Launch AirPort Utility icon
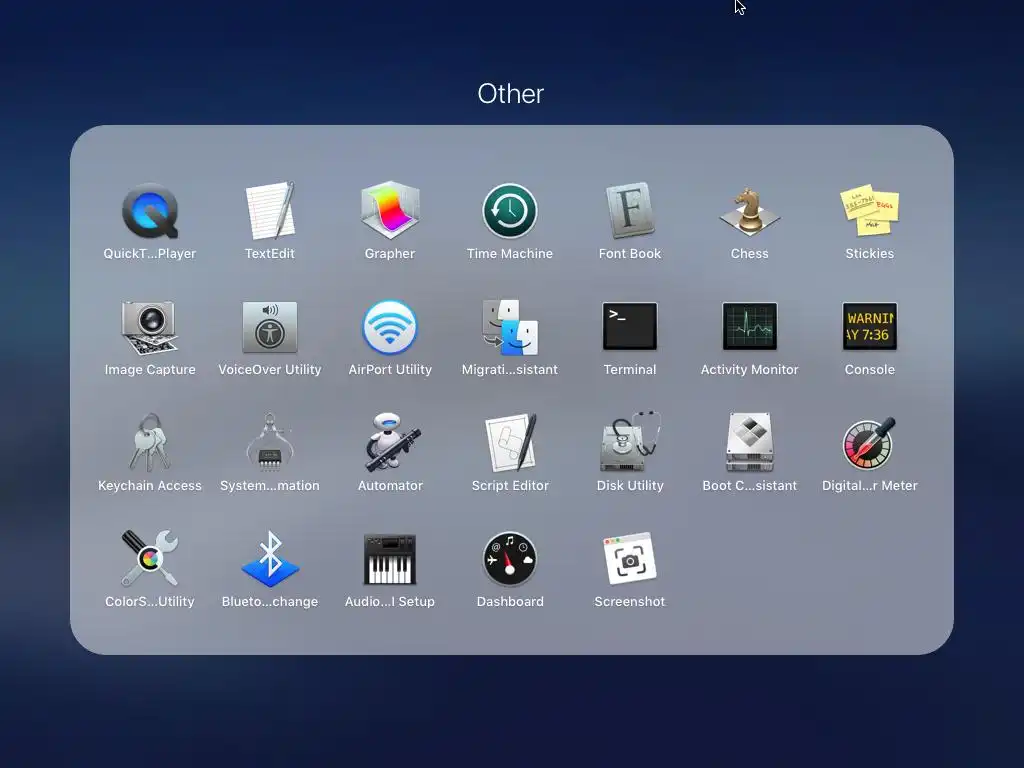Viewport: 1024px width, 768px height. [390, 327]
